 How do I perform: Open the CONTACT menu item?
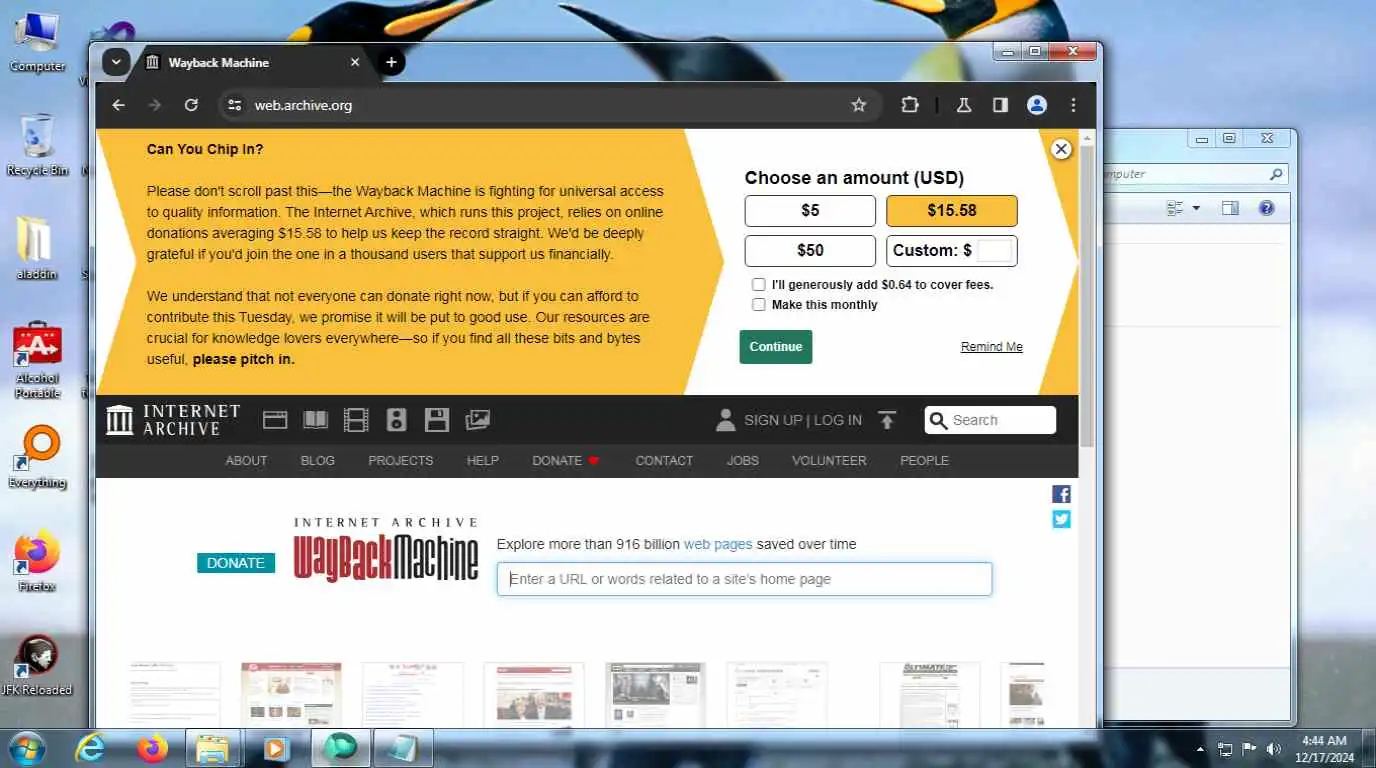(664, 461)
